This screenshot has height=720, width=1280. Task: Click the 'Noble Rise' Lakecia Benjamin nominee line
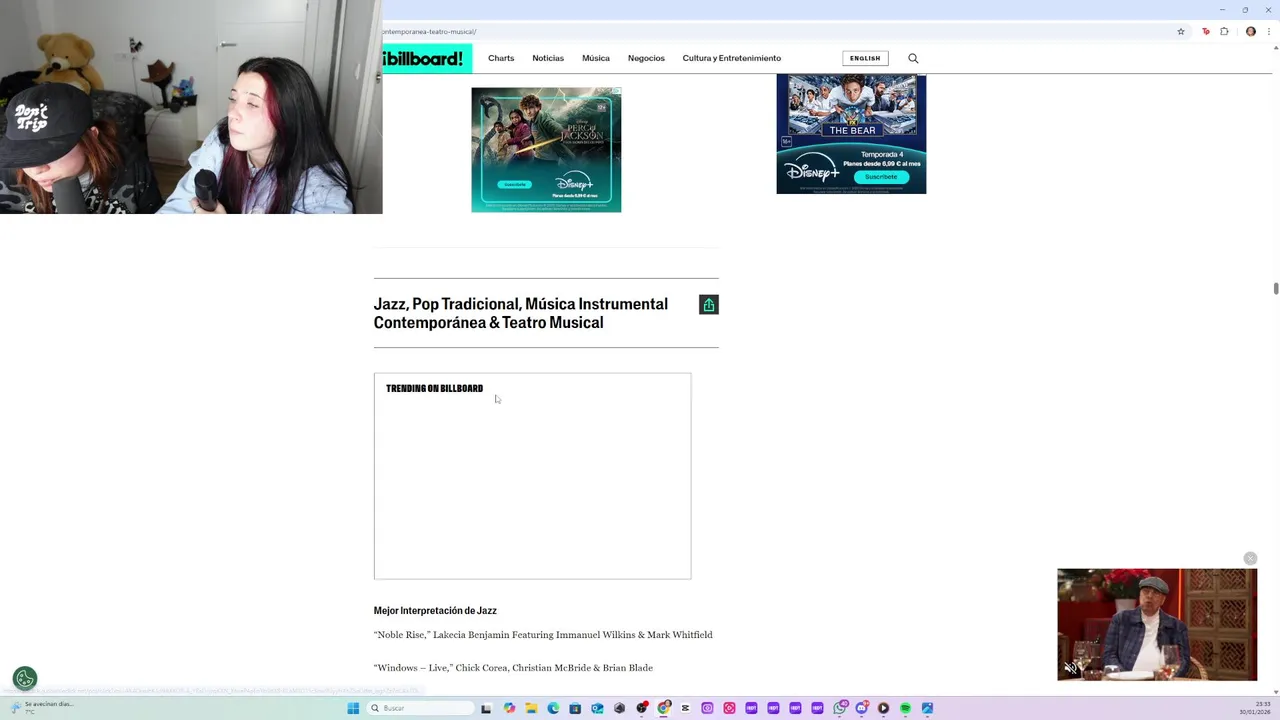(543, 635)
